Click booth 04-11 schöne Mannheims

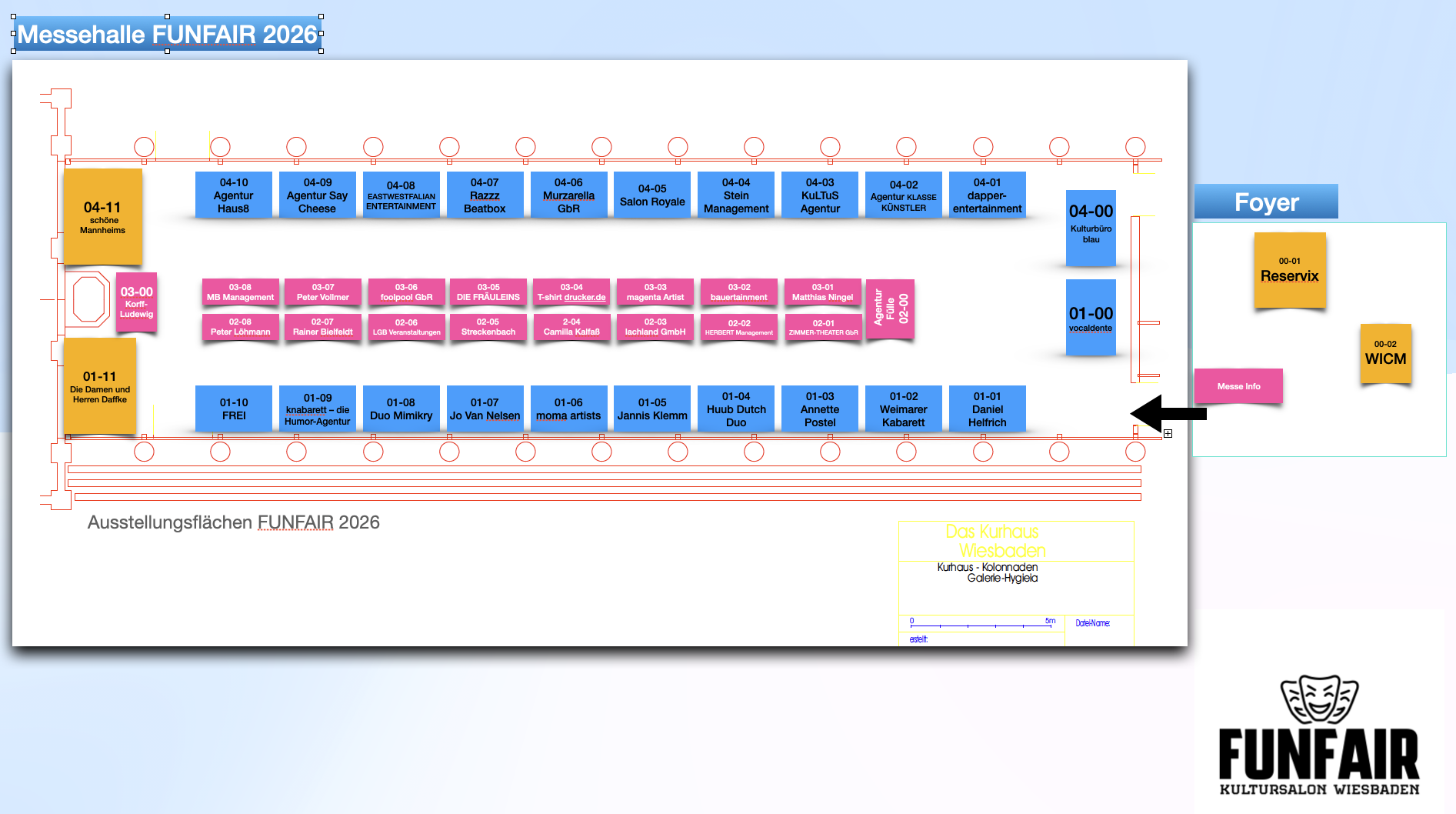pos(103,217)
